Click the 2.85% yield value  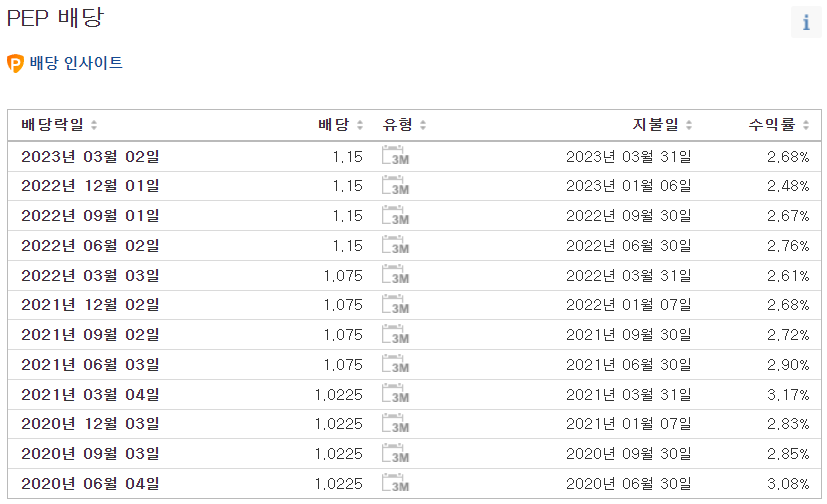point(788,454)
